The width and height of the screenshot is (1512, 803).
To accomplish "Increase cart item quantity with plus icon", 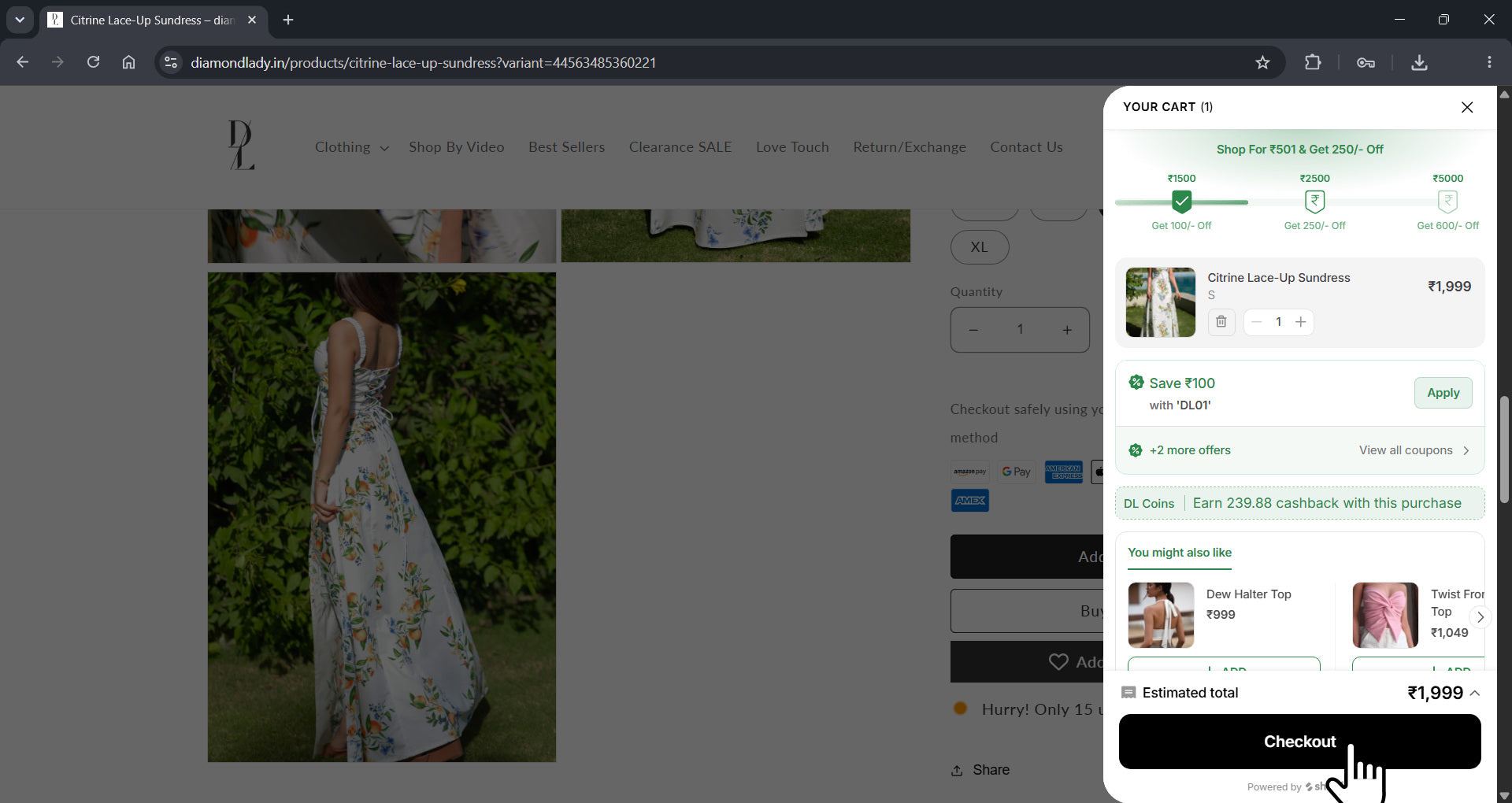I will [x=1300, y=322].
